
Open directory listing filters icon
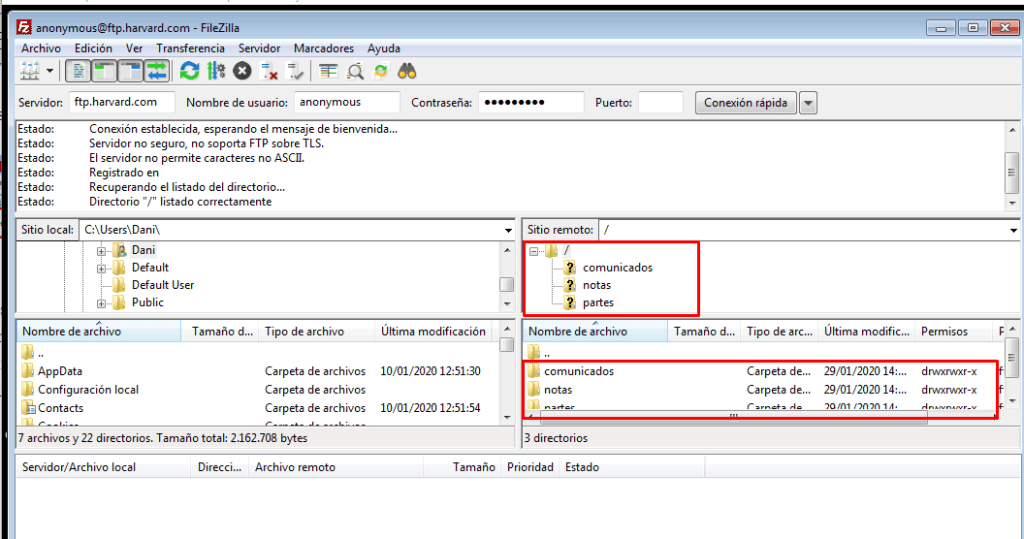328,71
